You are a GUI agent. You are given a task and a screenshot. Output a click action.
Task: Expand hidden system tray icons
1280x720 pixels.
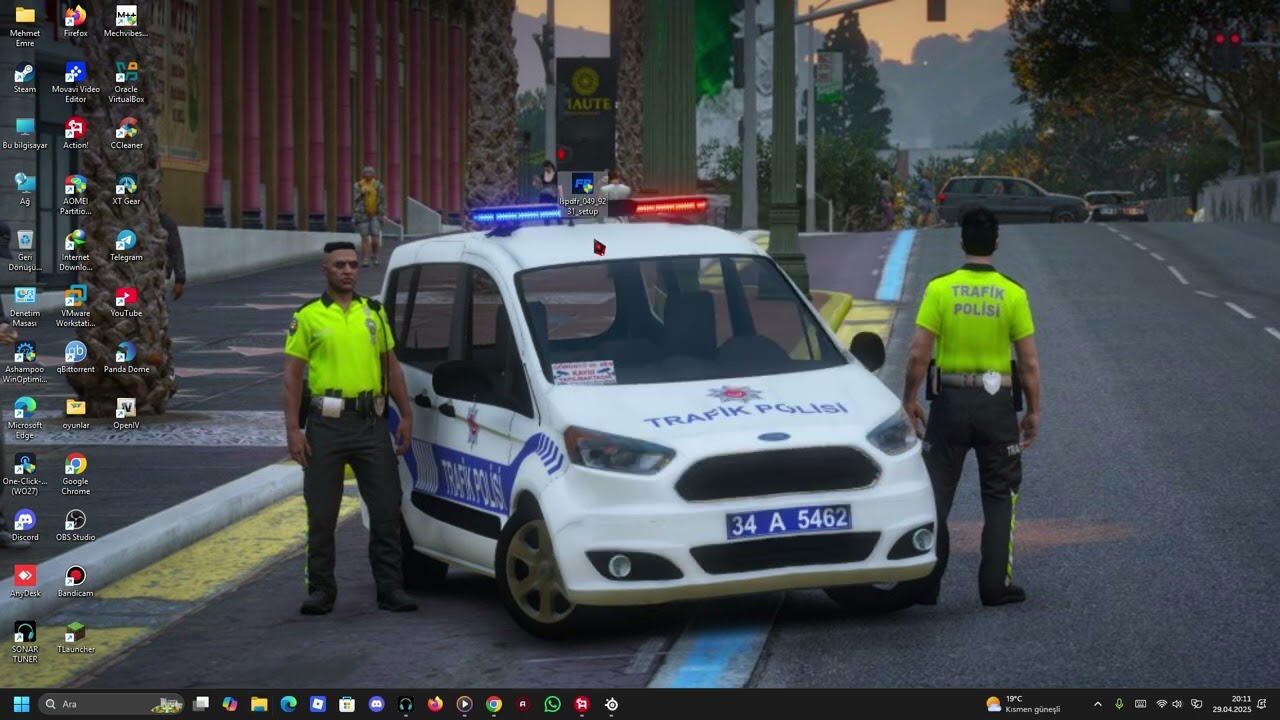tap(1097, 704)
